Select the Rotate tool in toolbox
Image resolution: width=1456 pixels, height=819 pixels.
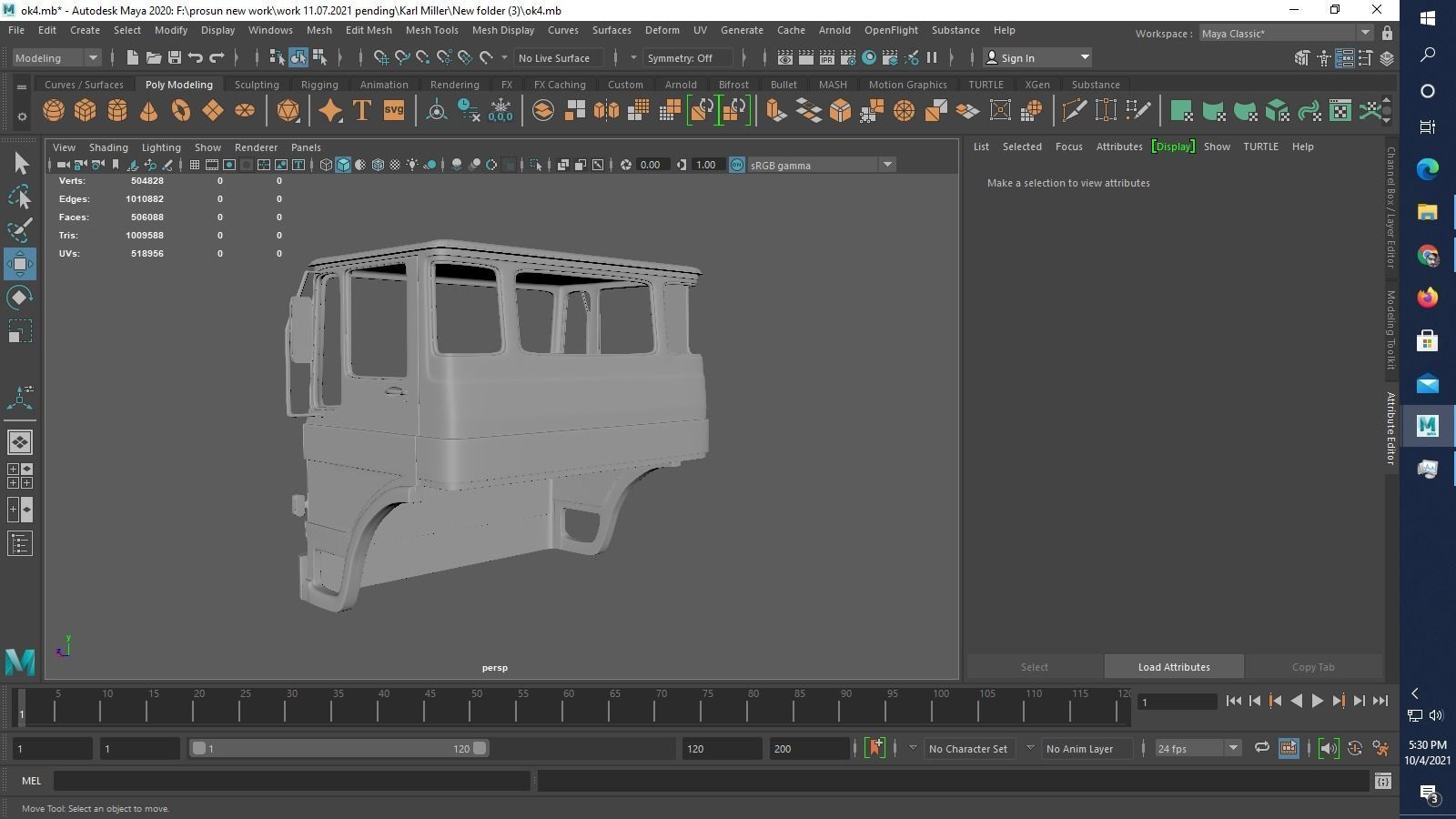point(20,298)
